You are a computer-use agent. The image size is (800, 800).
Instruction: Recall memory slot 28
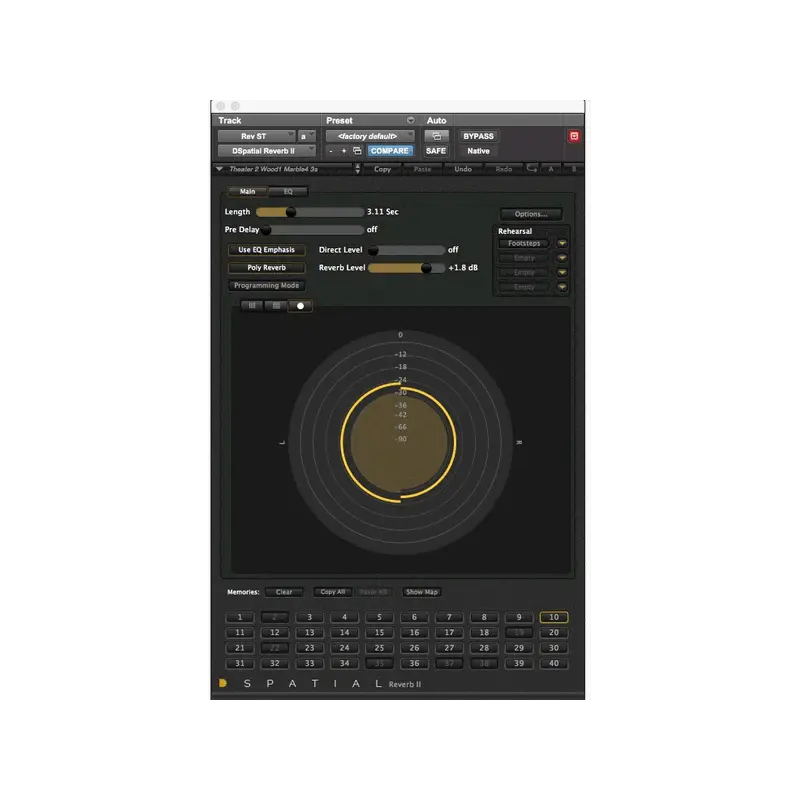pos(484,648)
